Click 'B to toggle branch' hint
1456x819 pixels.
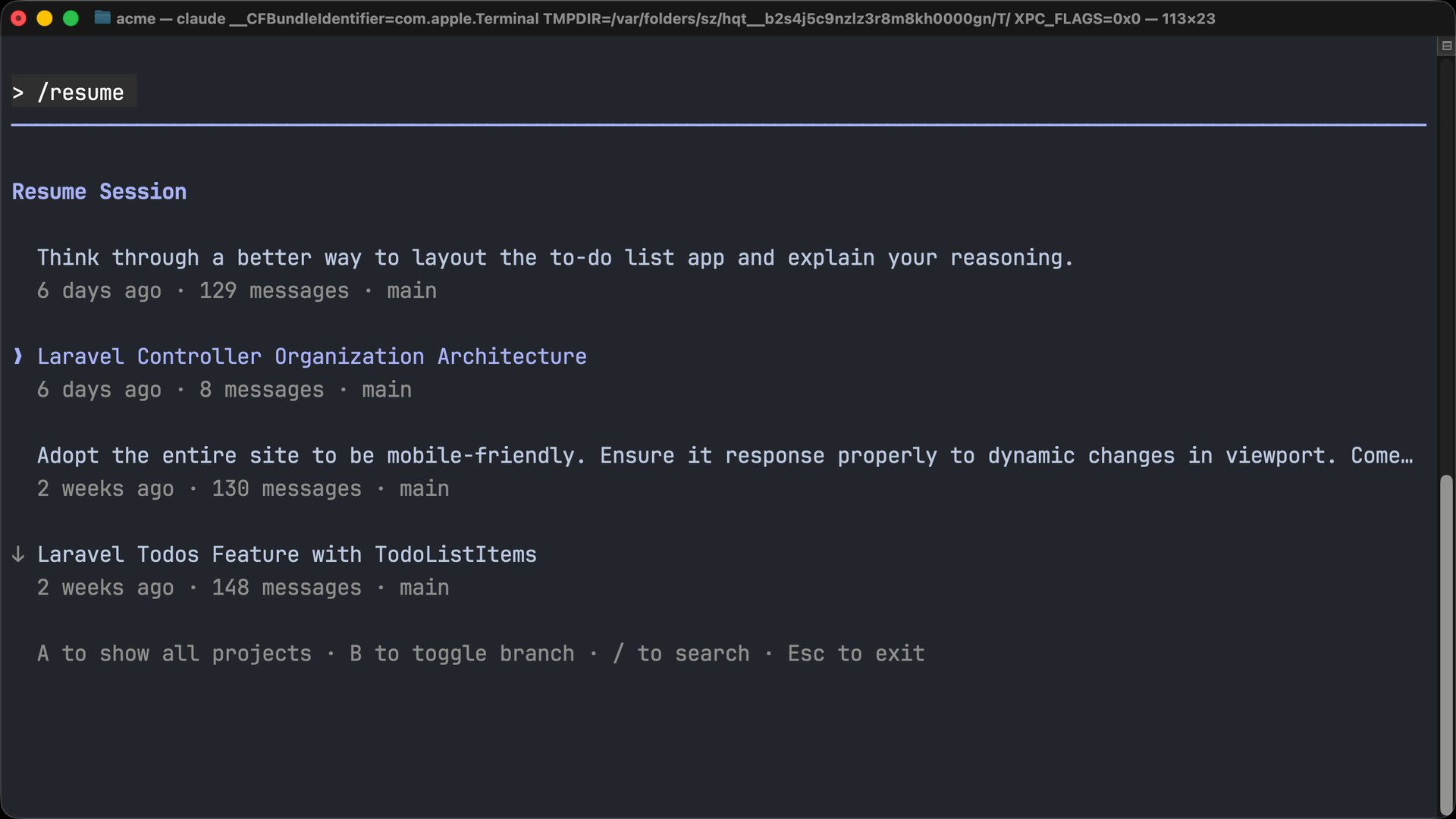tap(463, 653)
